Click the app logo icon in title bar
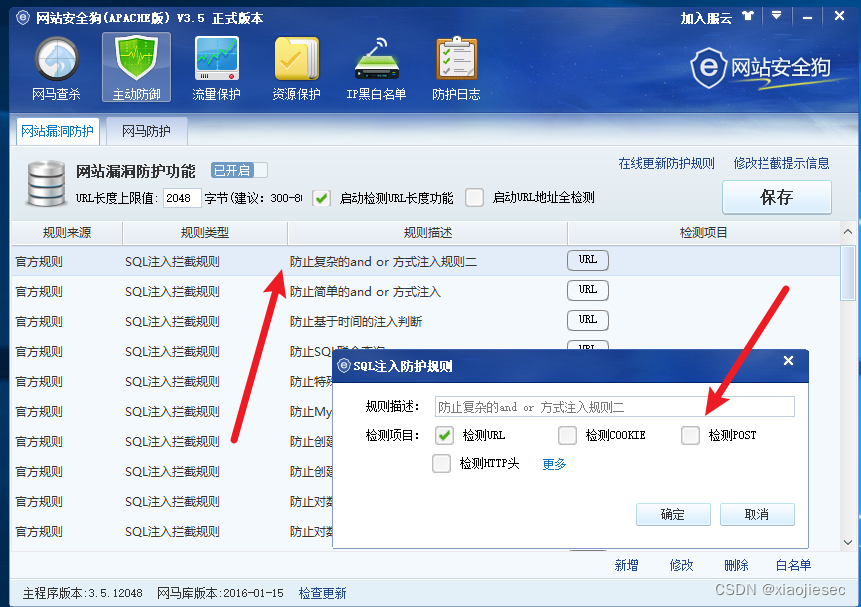Image resolution: width=861 pixels, height=607 pixels. pos(23,18)
